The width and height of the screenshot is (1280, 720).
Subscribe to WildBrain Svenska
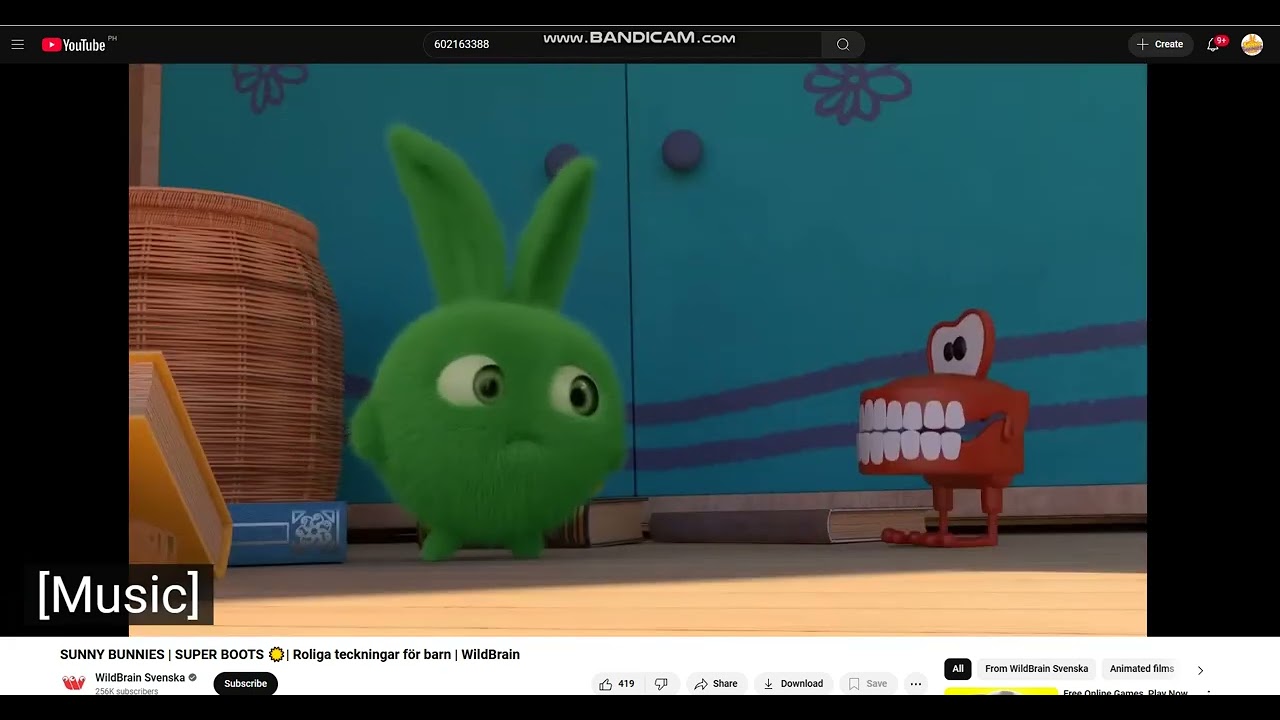pos(245,683)
